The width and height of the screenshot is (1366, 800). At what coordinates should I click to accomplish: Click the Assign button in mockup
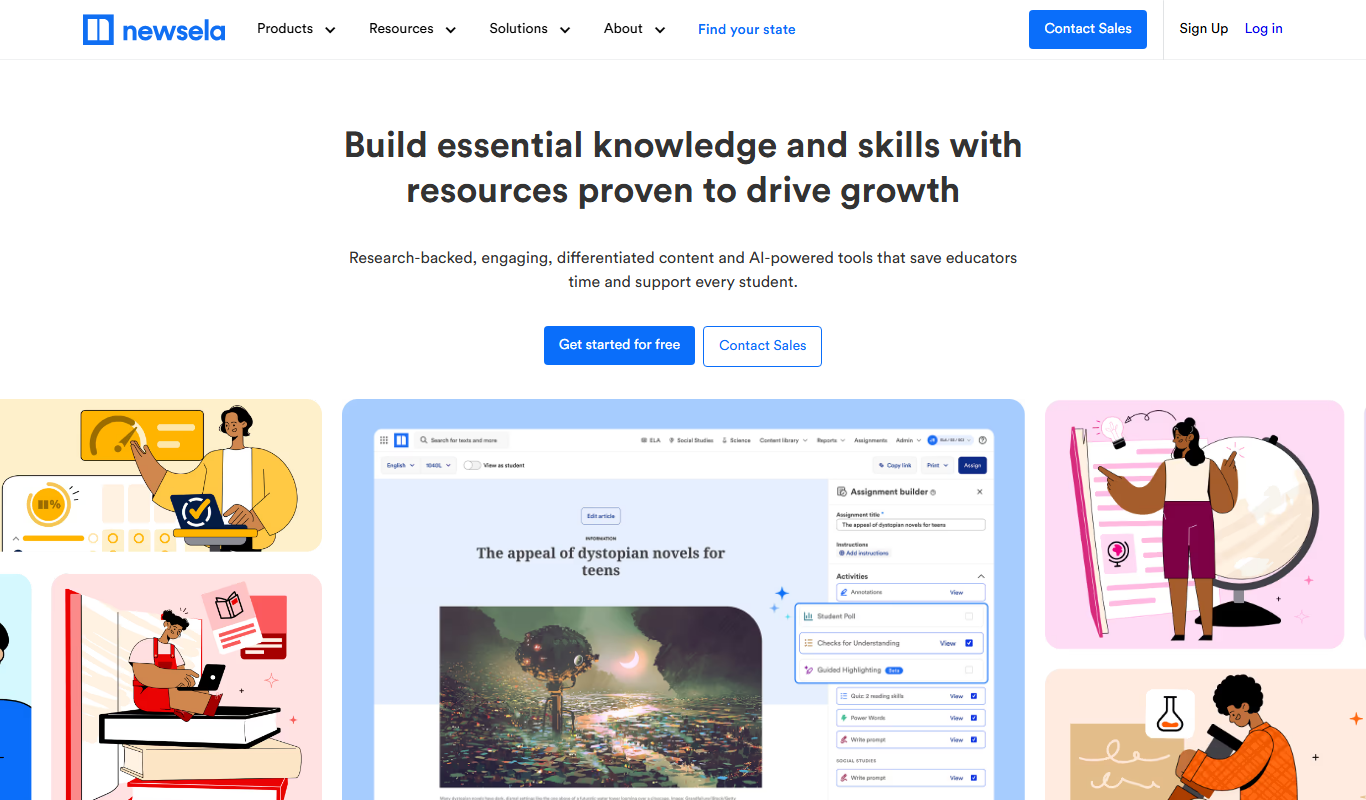coord(972,465)
